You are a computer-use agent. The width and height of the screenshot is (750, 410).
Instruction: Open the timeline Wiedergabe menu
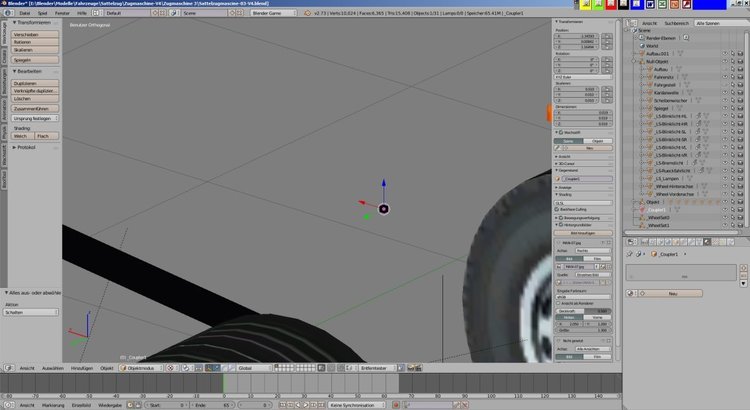click(x=110, y=405)
